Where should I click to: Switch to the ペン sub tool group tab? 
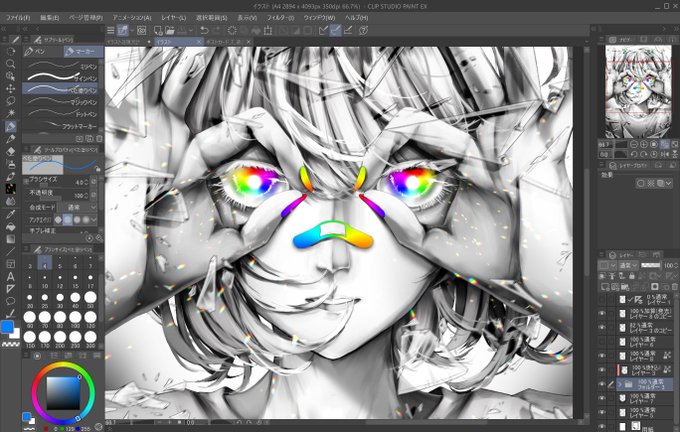42,52
